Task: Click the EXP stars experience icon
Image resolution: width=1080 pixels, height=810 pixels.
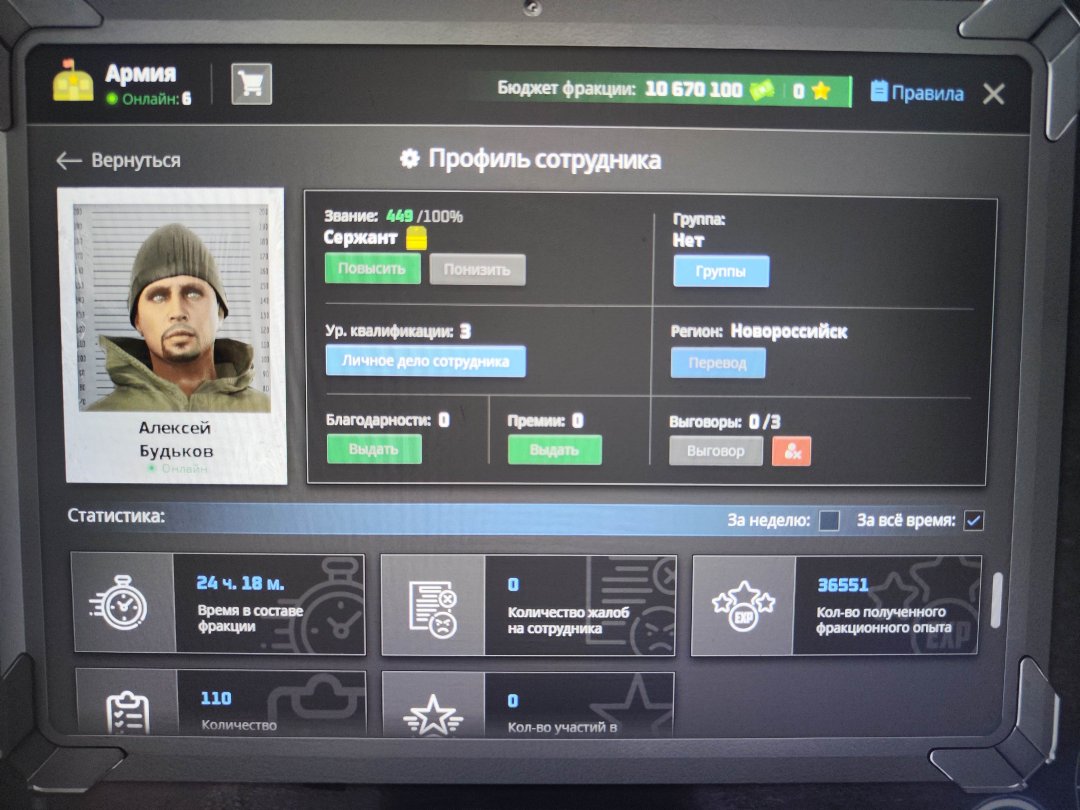Action: [743, 605]
